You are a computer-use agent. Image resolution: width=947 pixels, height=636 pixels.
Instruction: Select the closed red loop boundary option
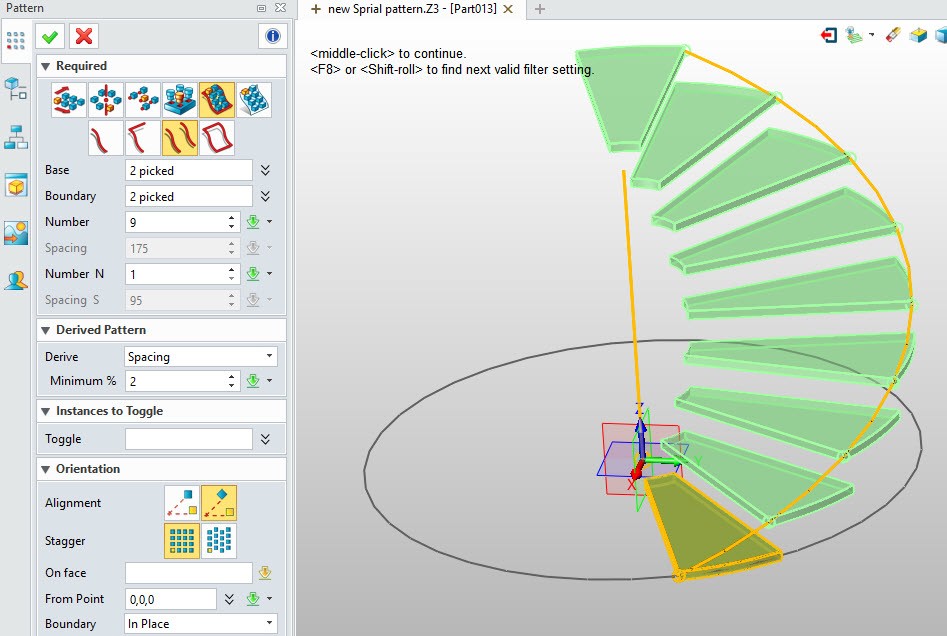click(217, 138)
